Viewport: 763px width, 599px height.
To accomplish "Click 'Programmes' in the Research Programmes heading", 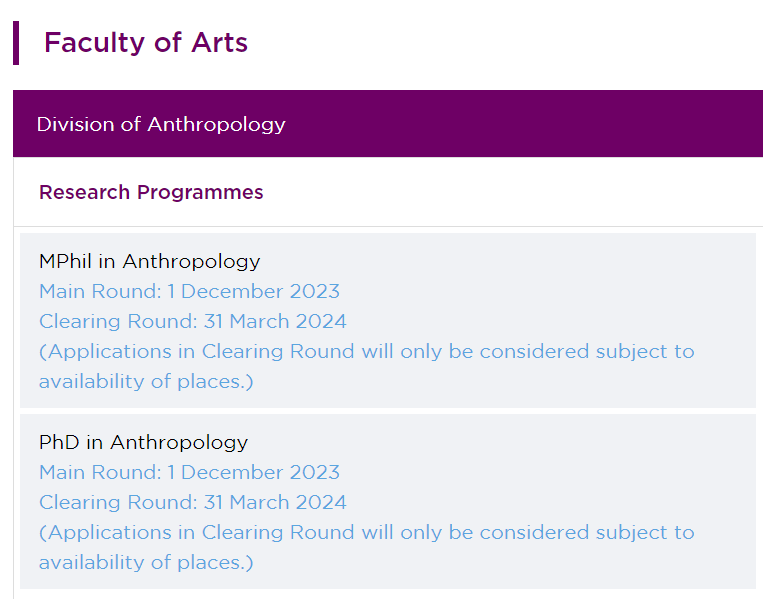I will coord(200,193).
